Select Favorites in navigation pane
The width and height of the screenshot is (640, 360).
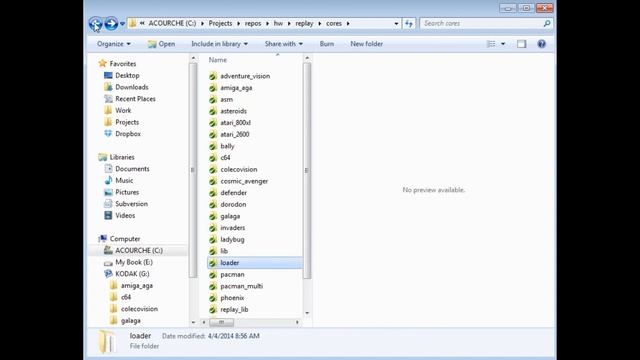[x=122, y=64]
